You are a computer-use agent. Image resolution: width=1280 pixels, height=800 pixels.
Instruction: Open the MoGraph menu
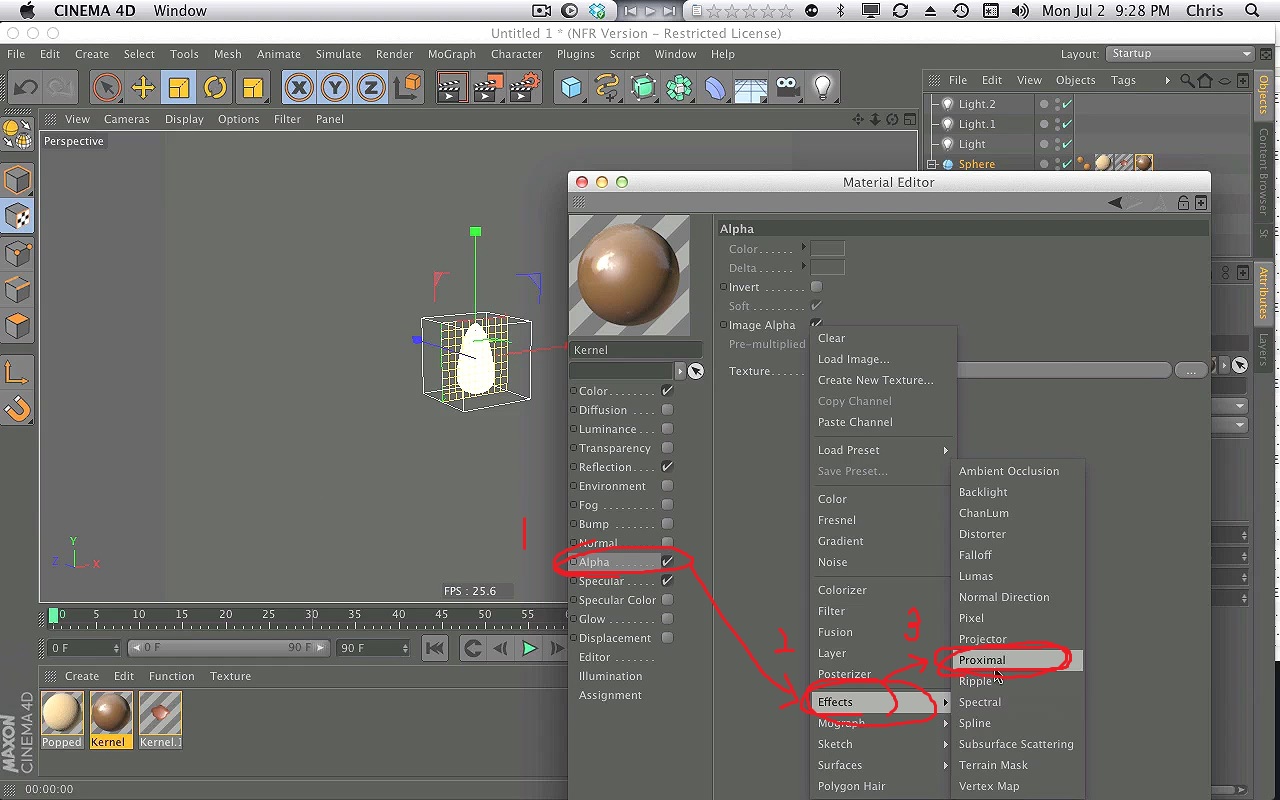[452, 54]
